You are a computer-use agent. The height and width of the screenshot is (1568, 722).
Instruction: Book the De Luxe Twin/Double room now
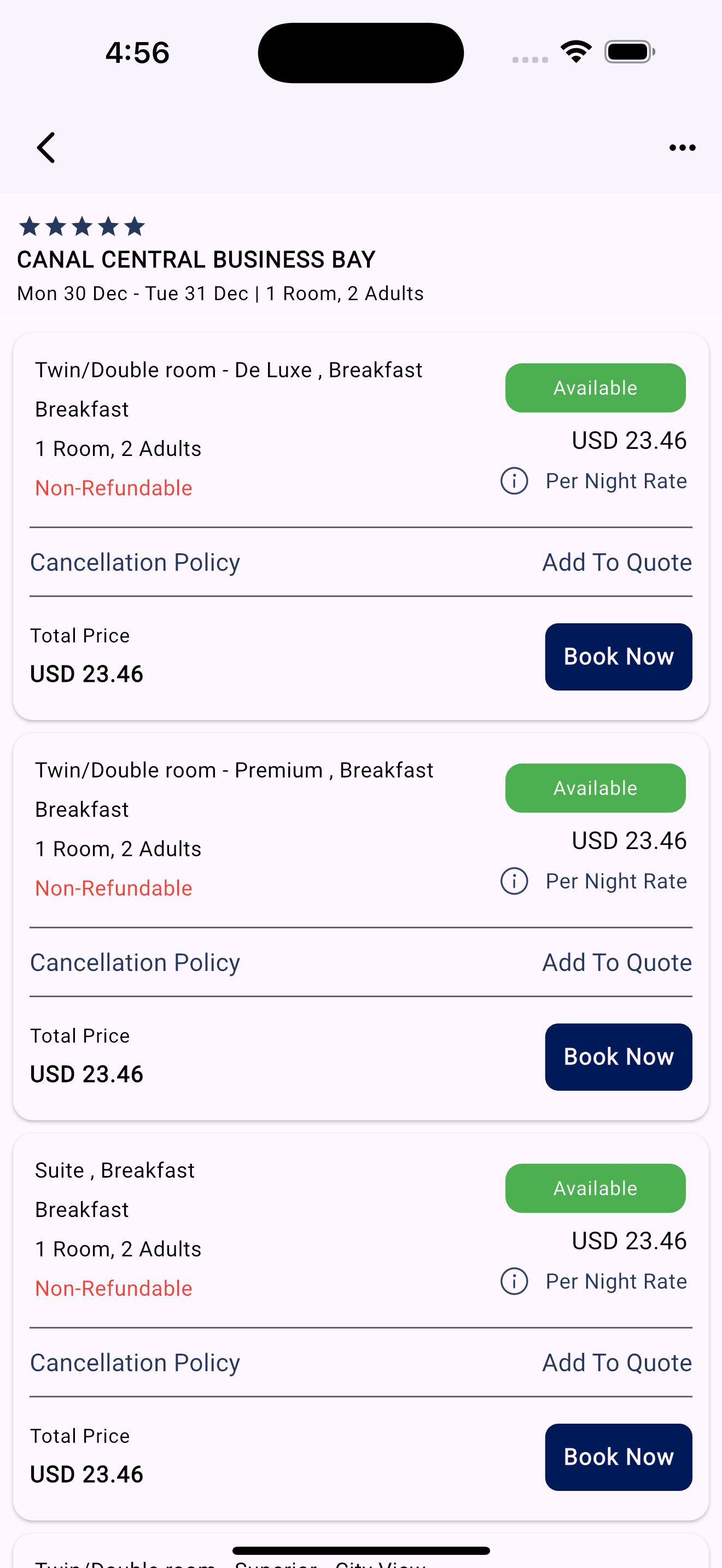(x=619, y=656)
